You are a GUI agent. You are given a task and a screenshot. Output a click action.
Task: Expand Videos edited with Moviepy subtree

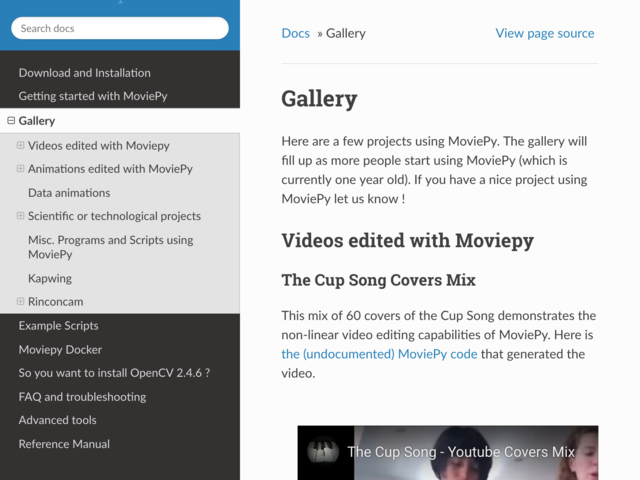20,145
